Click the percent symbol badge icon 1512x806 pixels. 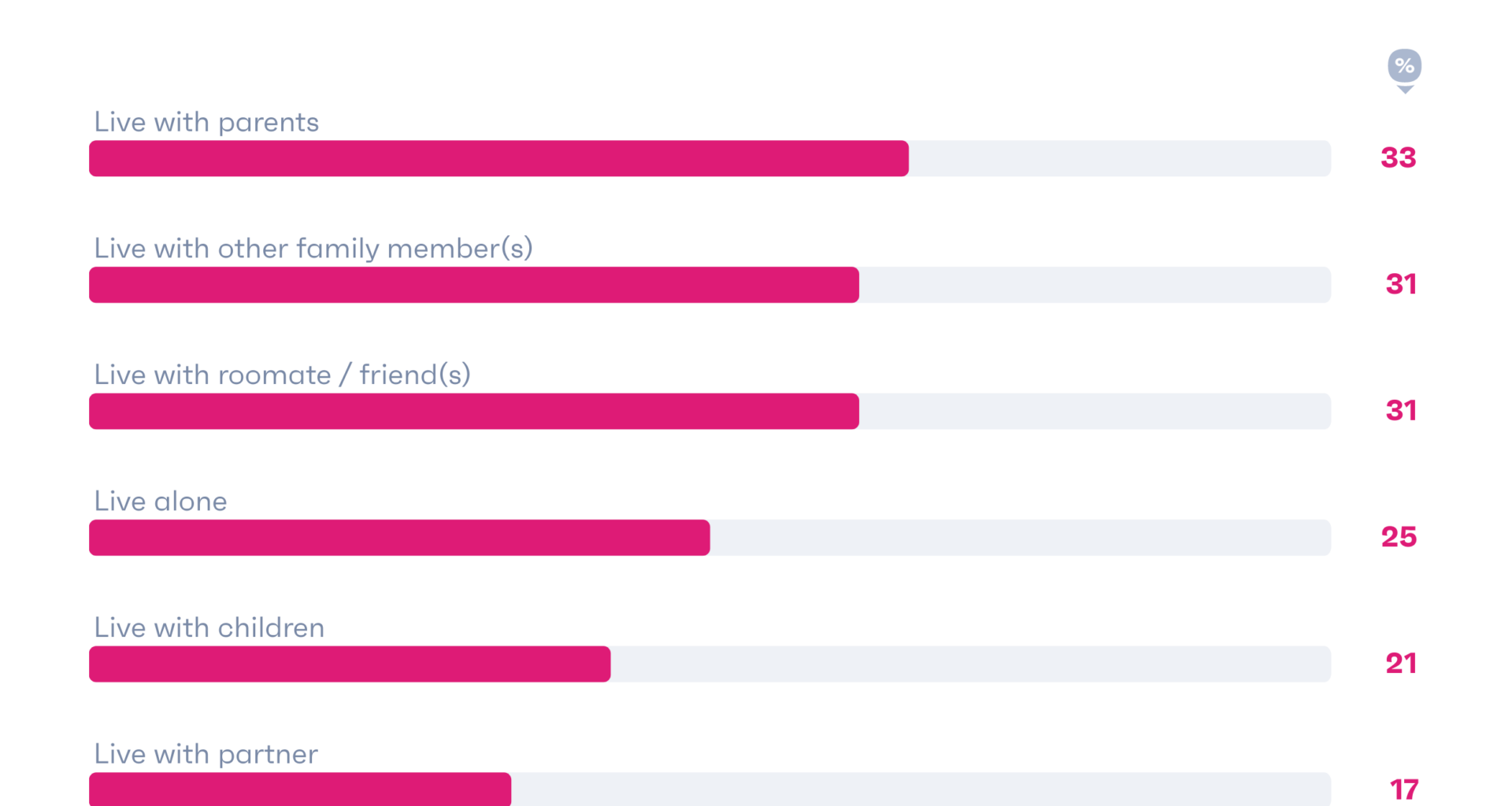pos(1404,66)
